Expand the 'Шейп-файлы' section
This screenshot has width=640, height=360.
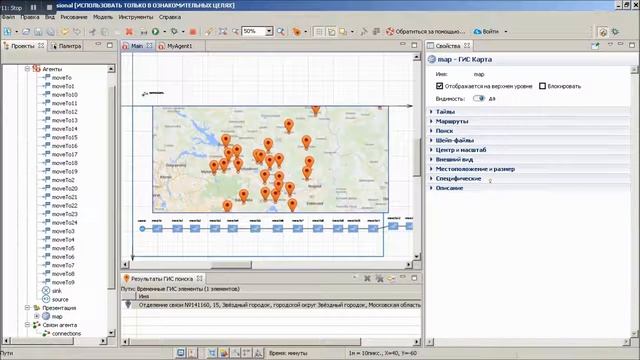(431, 140)
